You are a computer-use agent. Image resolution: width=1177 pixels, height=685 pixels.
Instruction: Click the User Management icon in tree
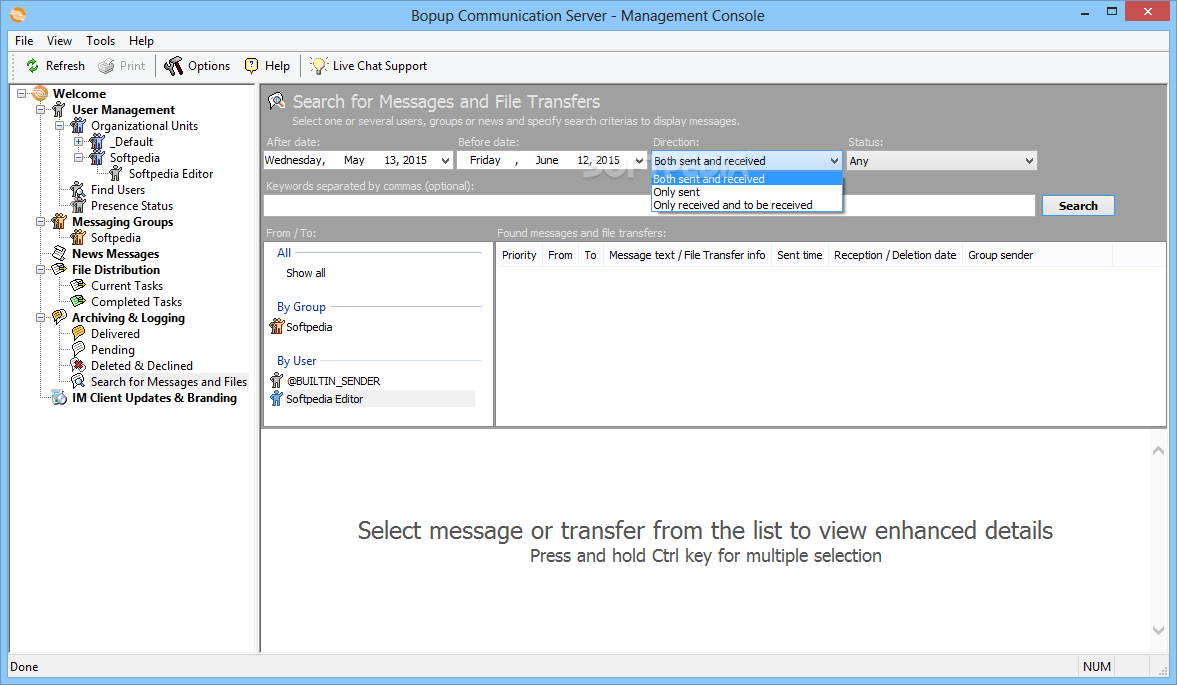[x=59, y=110]
